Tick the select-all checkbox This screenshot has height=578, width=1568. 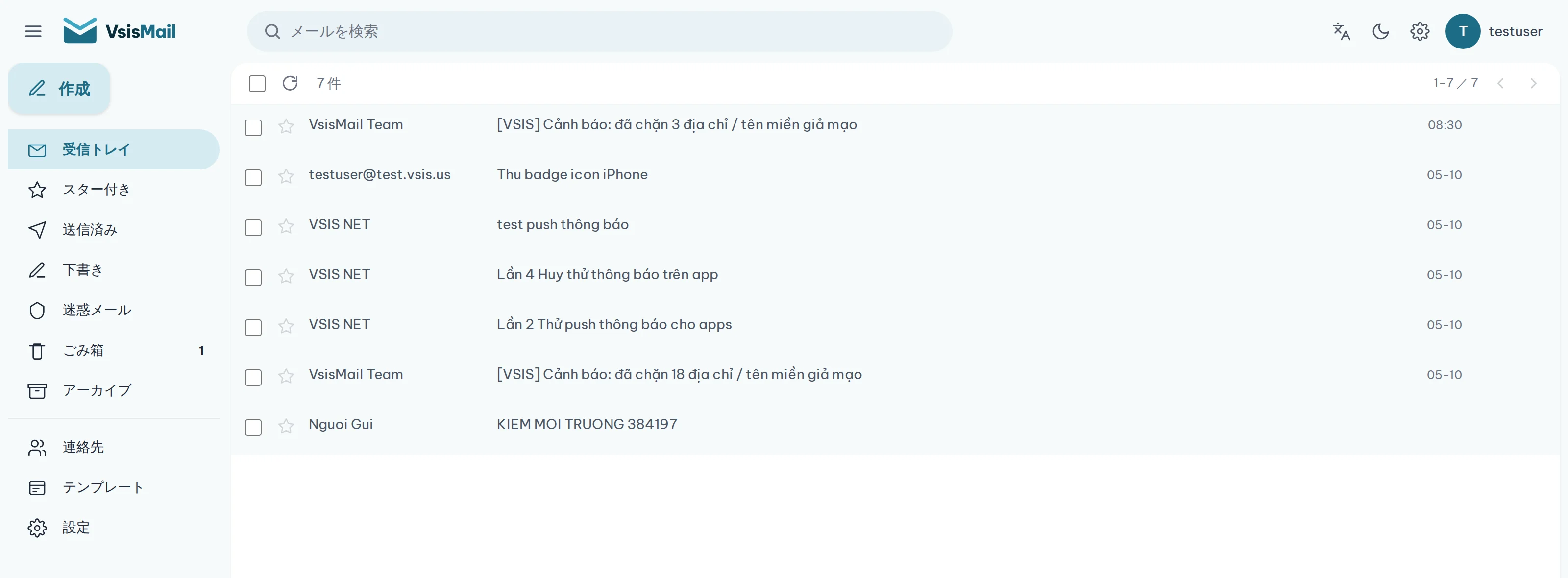(x=257, y=83)
